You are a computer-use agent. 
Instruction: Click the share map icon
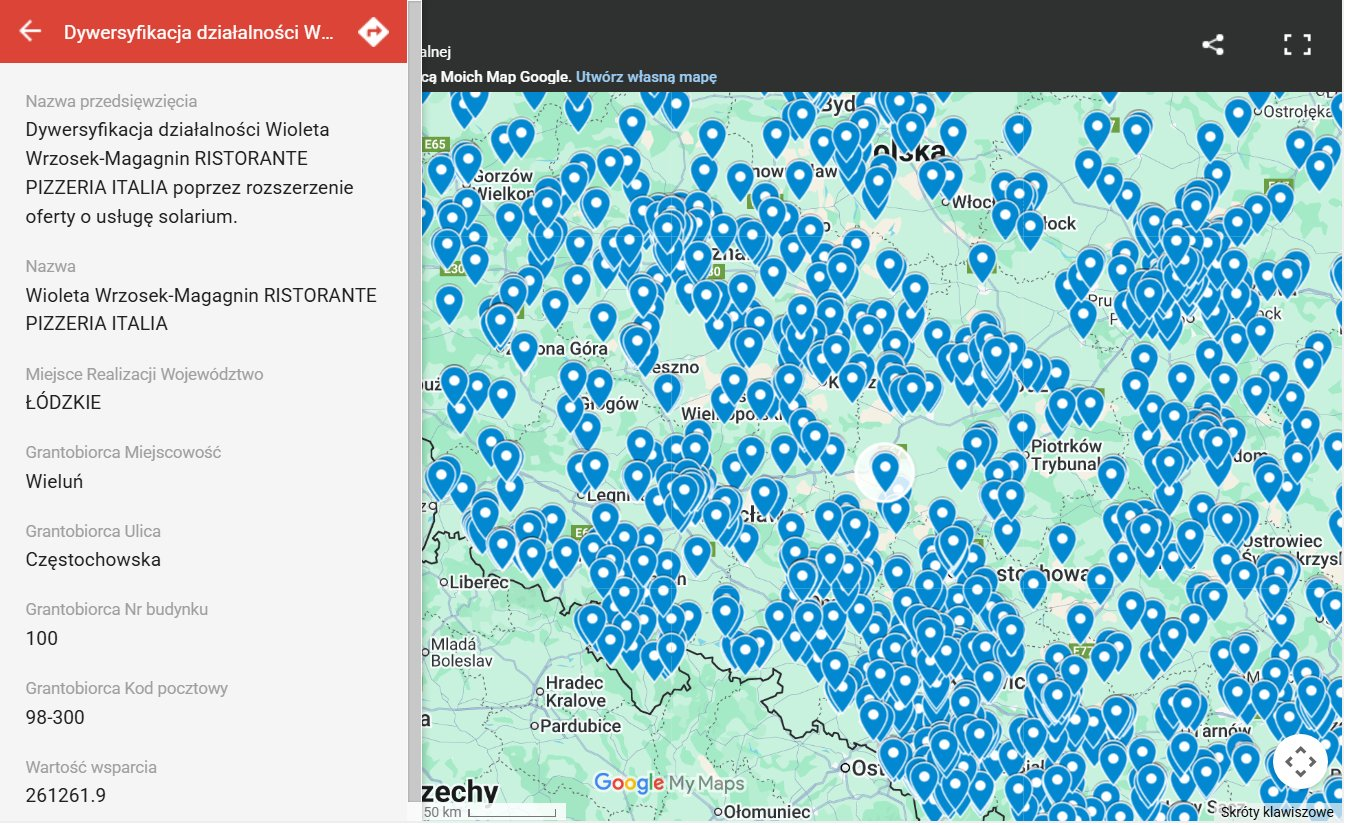point(1212,44)
